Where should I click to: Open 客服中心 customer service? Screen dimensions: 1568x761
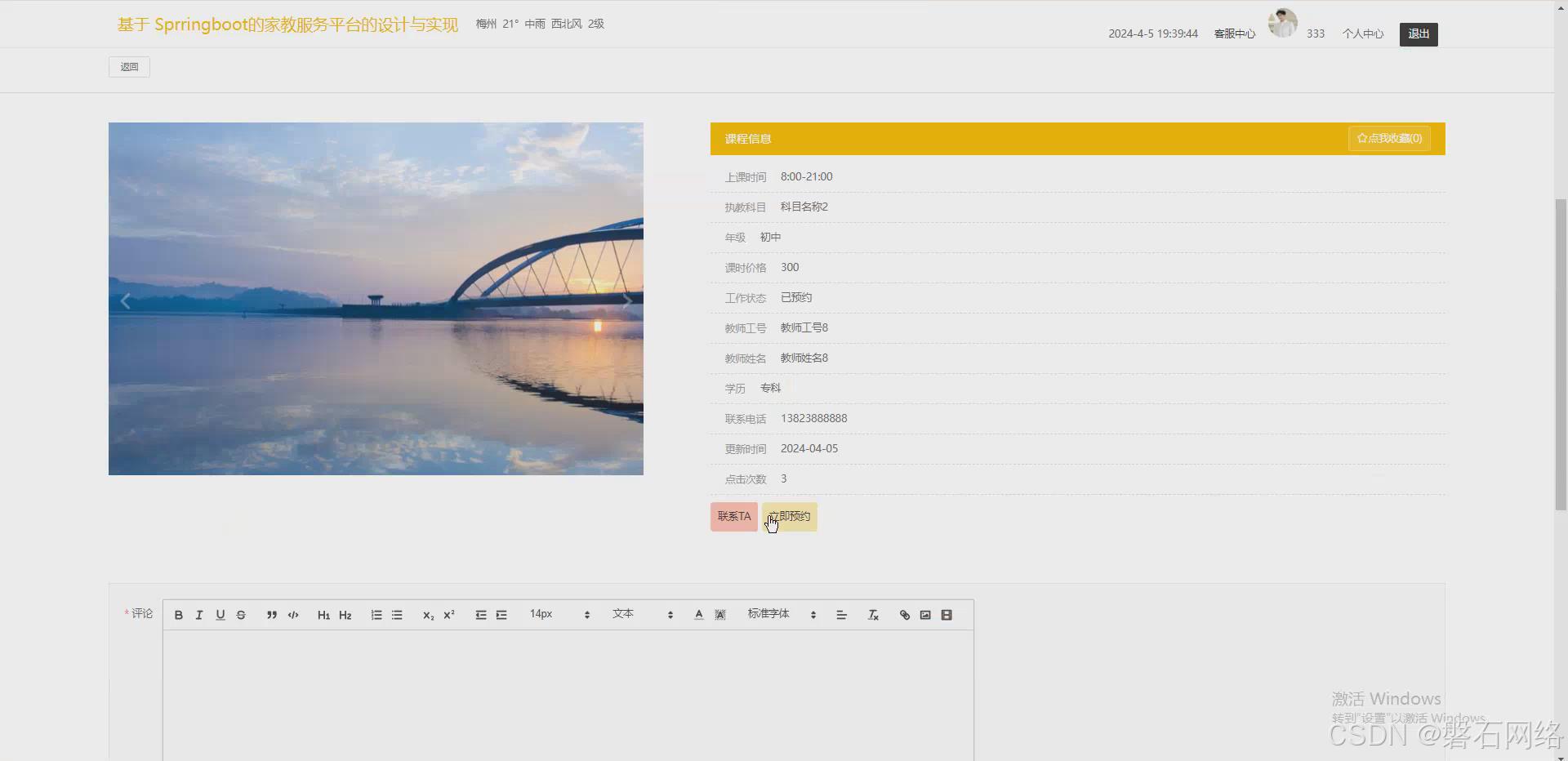1234,34
